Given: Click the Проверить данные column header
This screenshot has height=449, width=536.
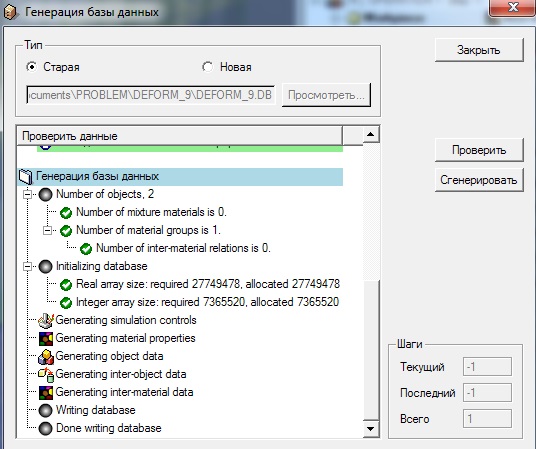Looking at the screenshot, I should click(x=179, y=136).
